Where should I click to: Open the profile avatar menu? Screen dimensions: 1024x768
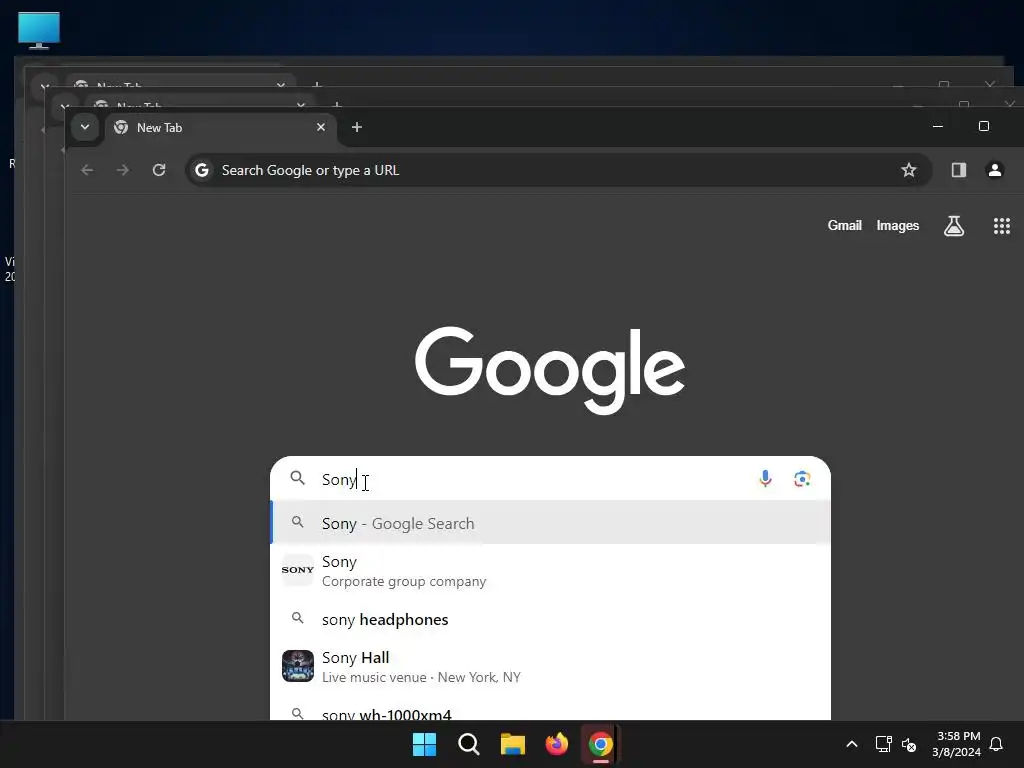(995, 170)
